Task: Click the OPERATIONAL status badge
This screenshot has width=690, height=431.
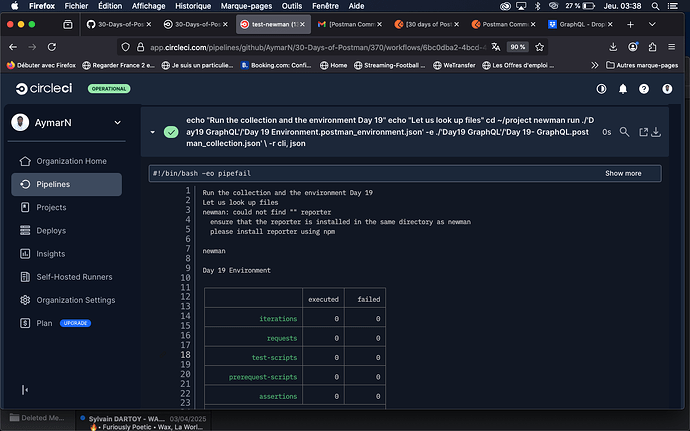Action: pos(109,88)
